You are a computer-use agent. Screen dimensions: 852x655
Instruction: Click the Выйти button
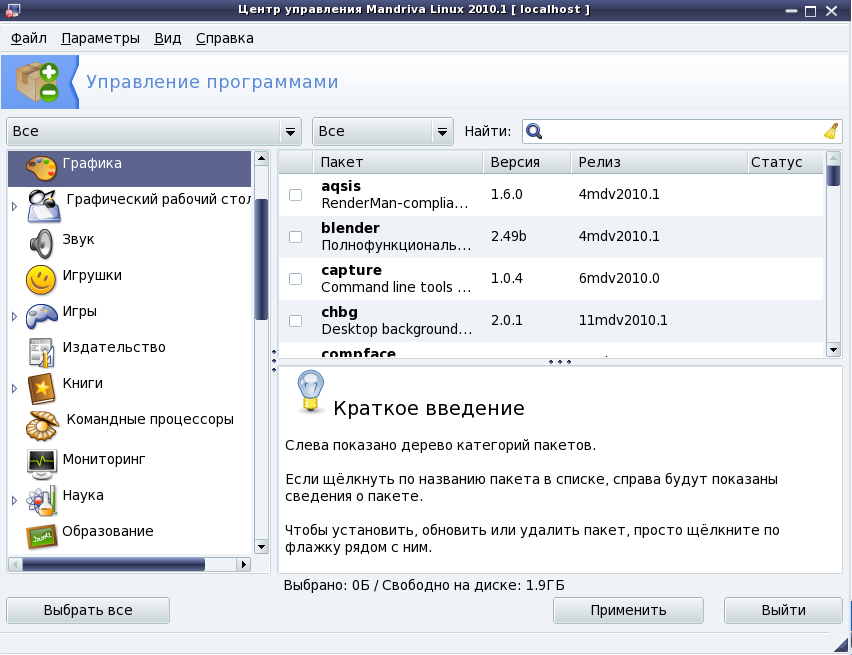point(783,610)
